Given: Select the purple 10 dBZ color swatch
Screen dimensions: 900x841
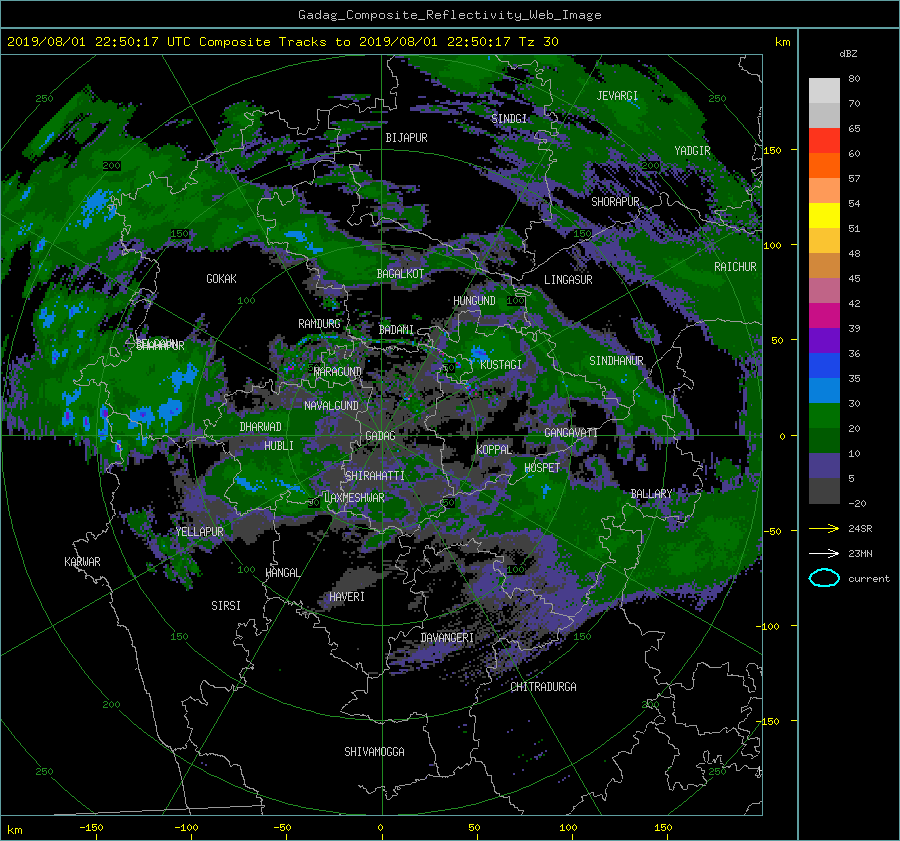Looking at the screenshot, I should pos(824,465).
